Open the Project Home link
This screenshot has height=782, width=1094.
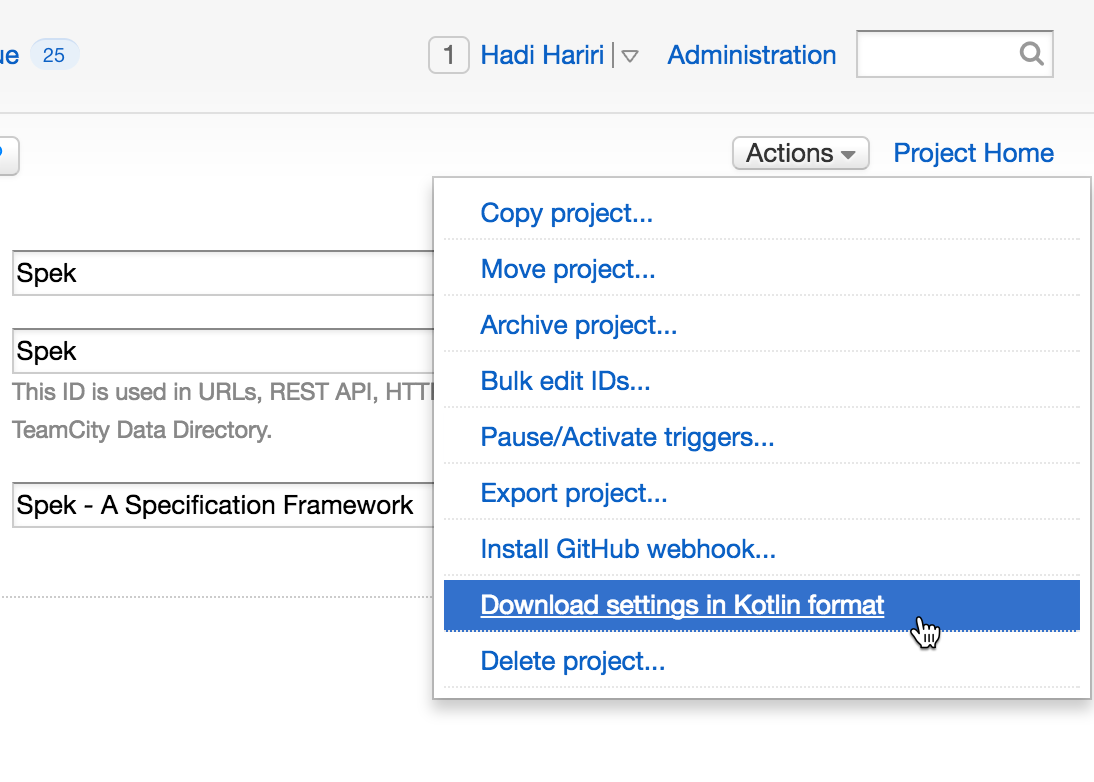click(x=973, y=153)
